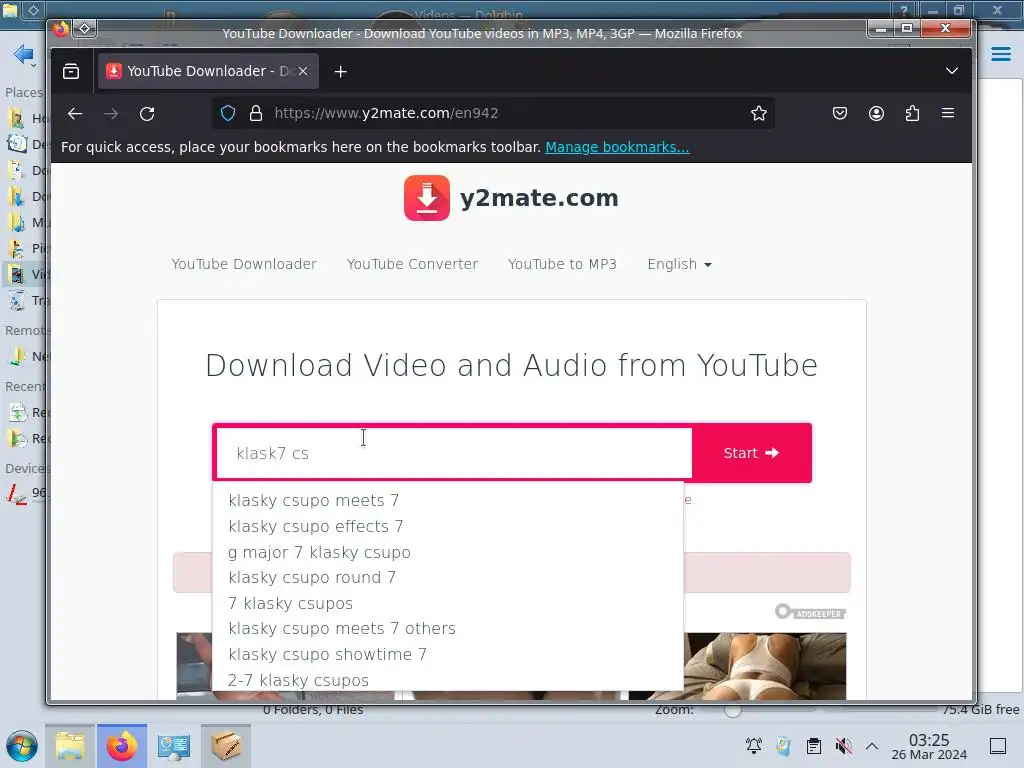Open Firefox View icon left of tab
Viewport: 1024px width, 768px height.
click(x=71, y=71)
